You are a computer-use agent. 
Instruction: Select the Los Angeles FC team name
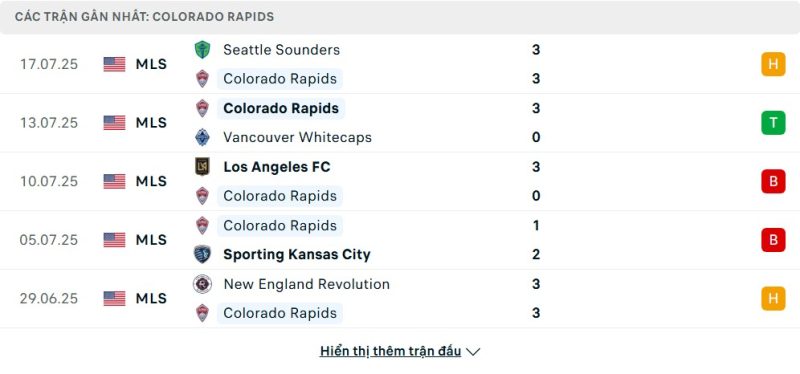[x=277, y=167]
